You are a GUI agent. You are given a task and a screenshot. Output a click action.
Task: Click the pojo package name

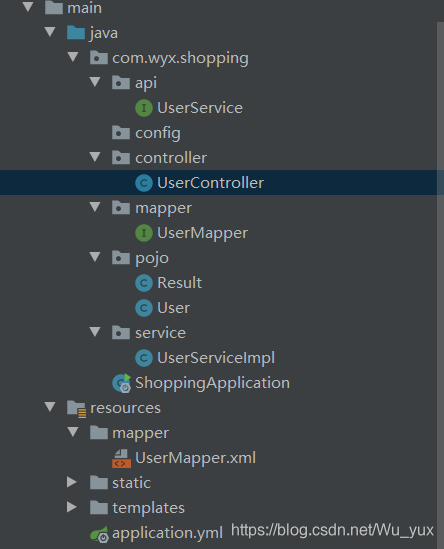(152, 258)
